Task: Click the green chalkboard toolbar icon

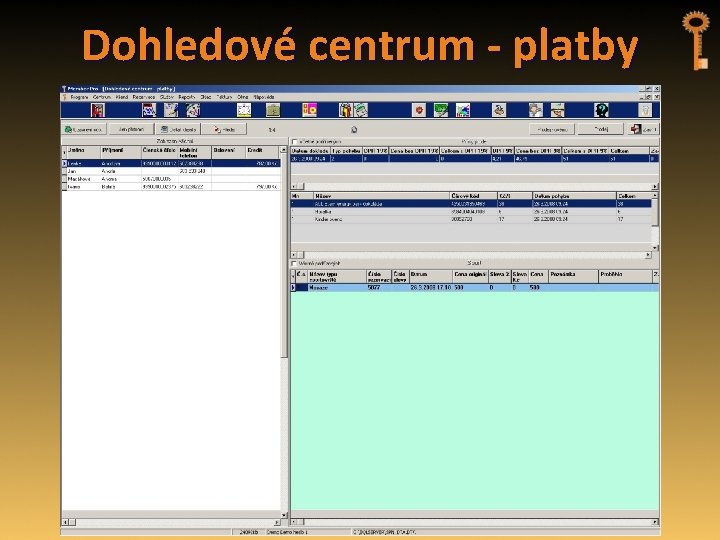Action: pos(441,110)
